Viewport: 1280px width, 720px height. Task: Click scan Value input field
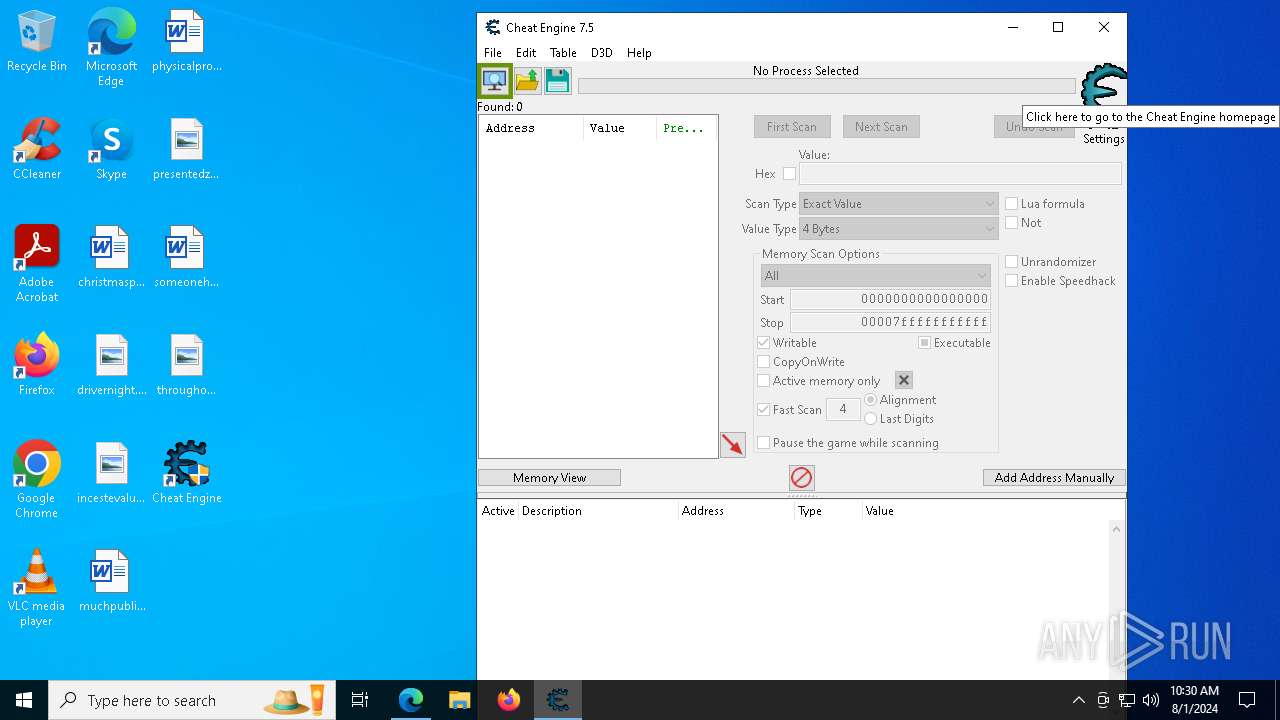(x=960, y=174)
